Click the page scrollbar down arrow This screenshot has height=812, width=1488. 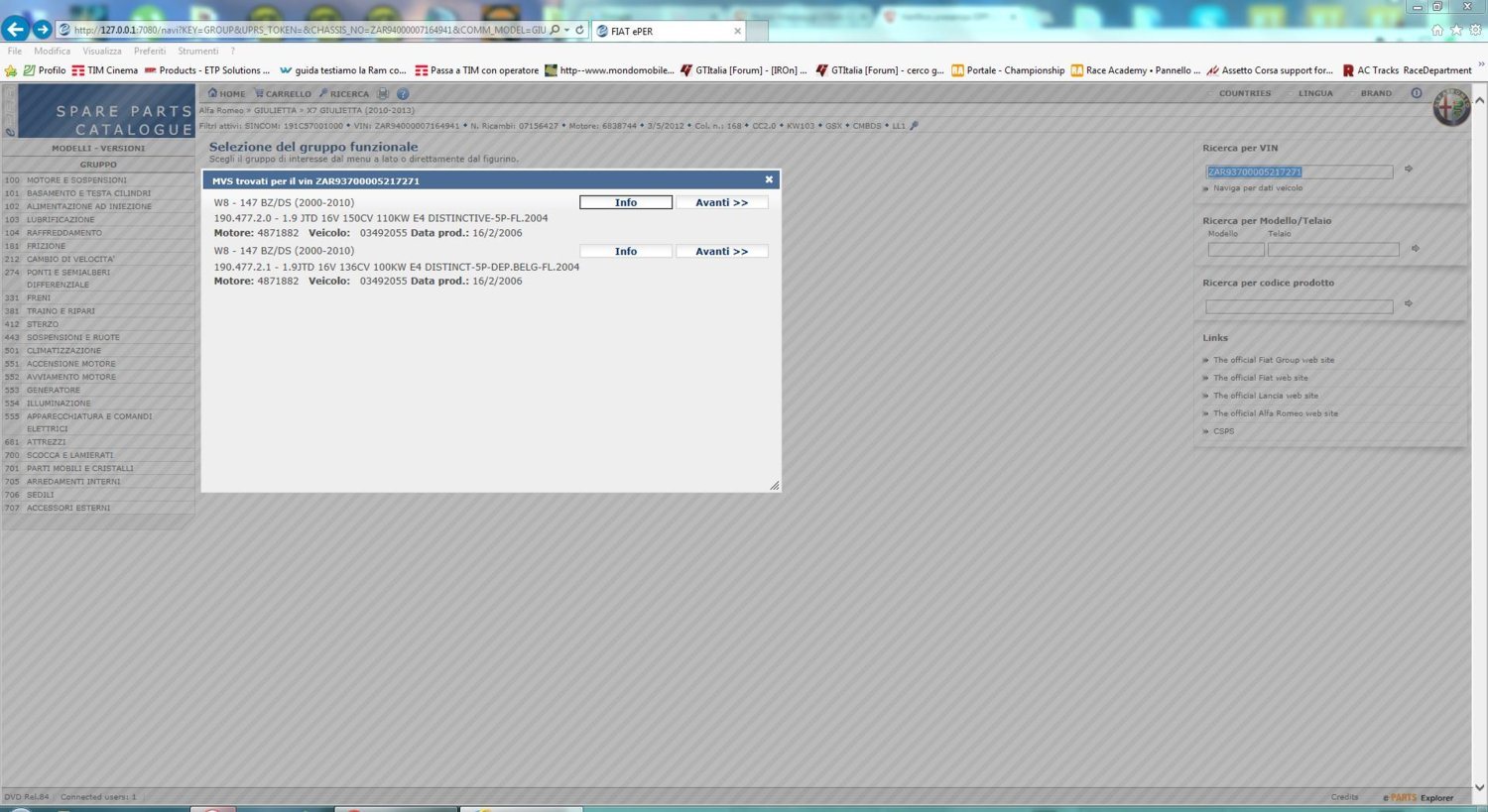click(1479, 787)
